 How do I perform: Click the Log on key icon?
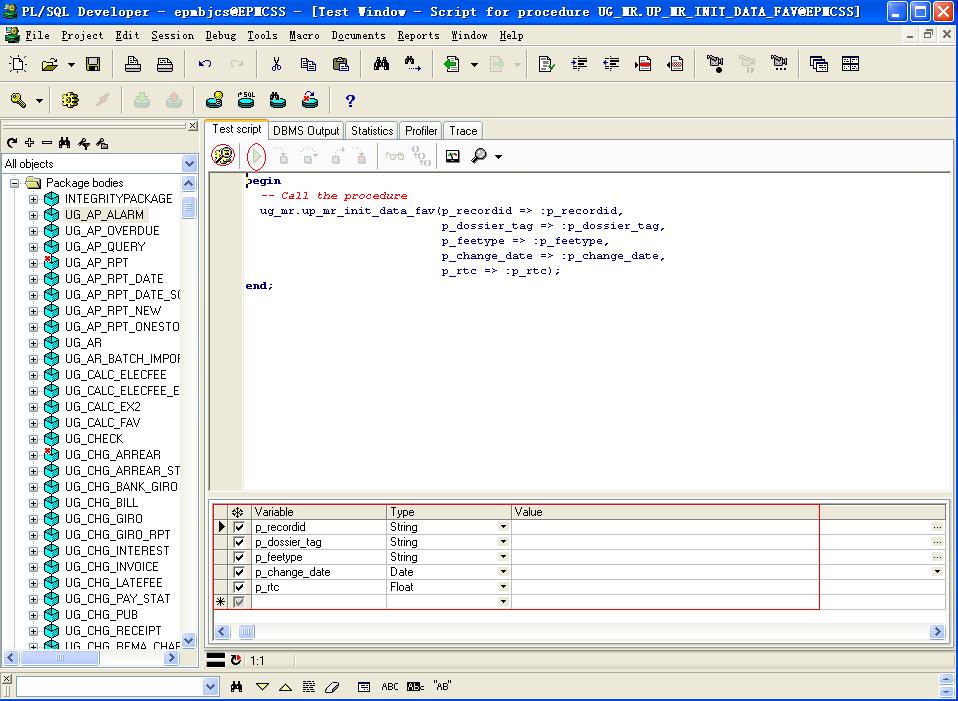[x=19, y=100]
